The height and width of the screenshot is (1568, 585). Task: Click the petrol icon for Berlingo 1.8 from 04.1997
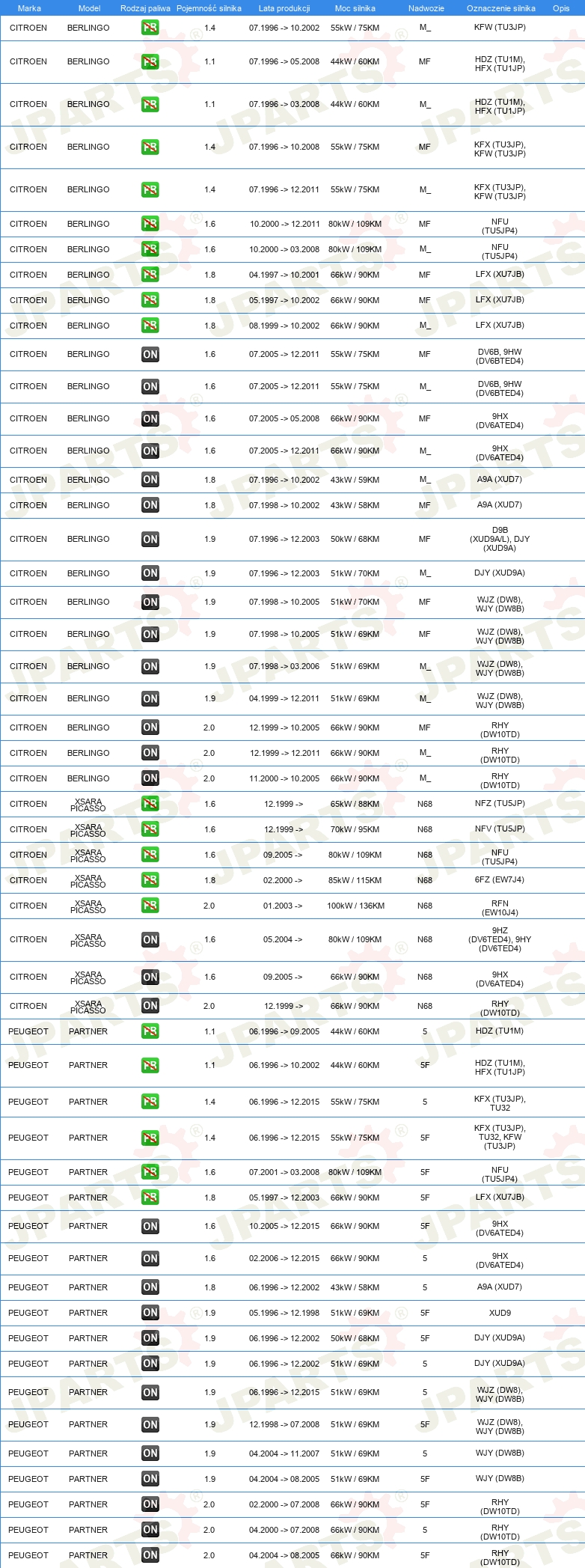pyautogui.click(x=150, y=275)
